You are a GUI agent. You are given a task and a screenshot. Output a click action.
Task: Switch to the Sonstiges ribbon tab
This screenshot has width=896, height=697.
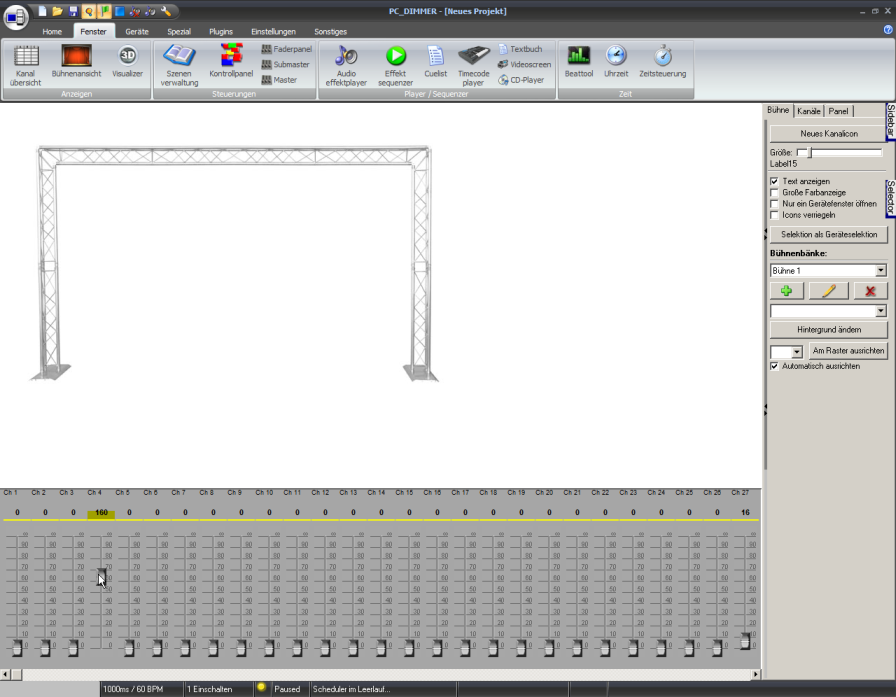pos(330,31)
